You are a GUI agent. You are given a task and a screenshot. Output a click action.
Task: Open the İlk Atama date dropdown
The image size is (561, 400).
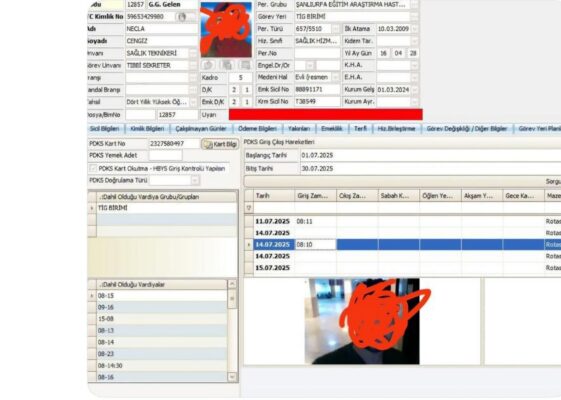click(x=415, y=29)
